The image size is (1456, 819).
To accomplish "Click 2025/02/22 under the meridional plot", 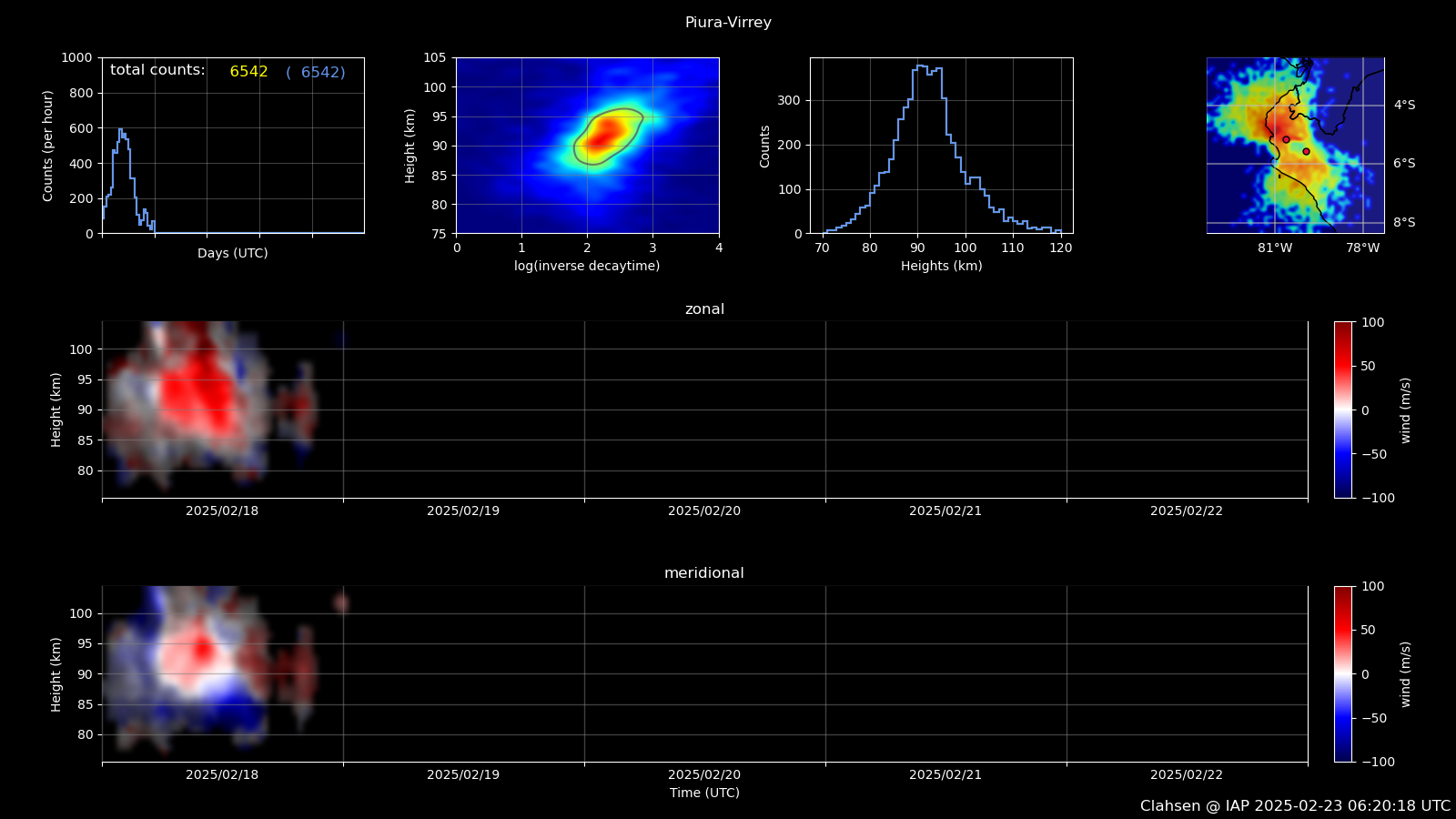I will click(1187, 775).
